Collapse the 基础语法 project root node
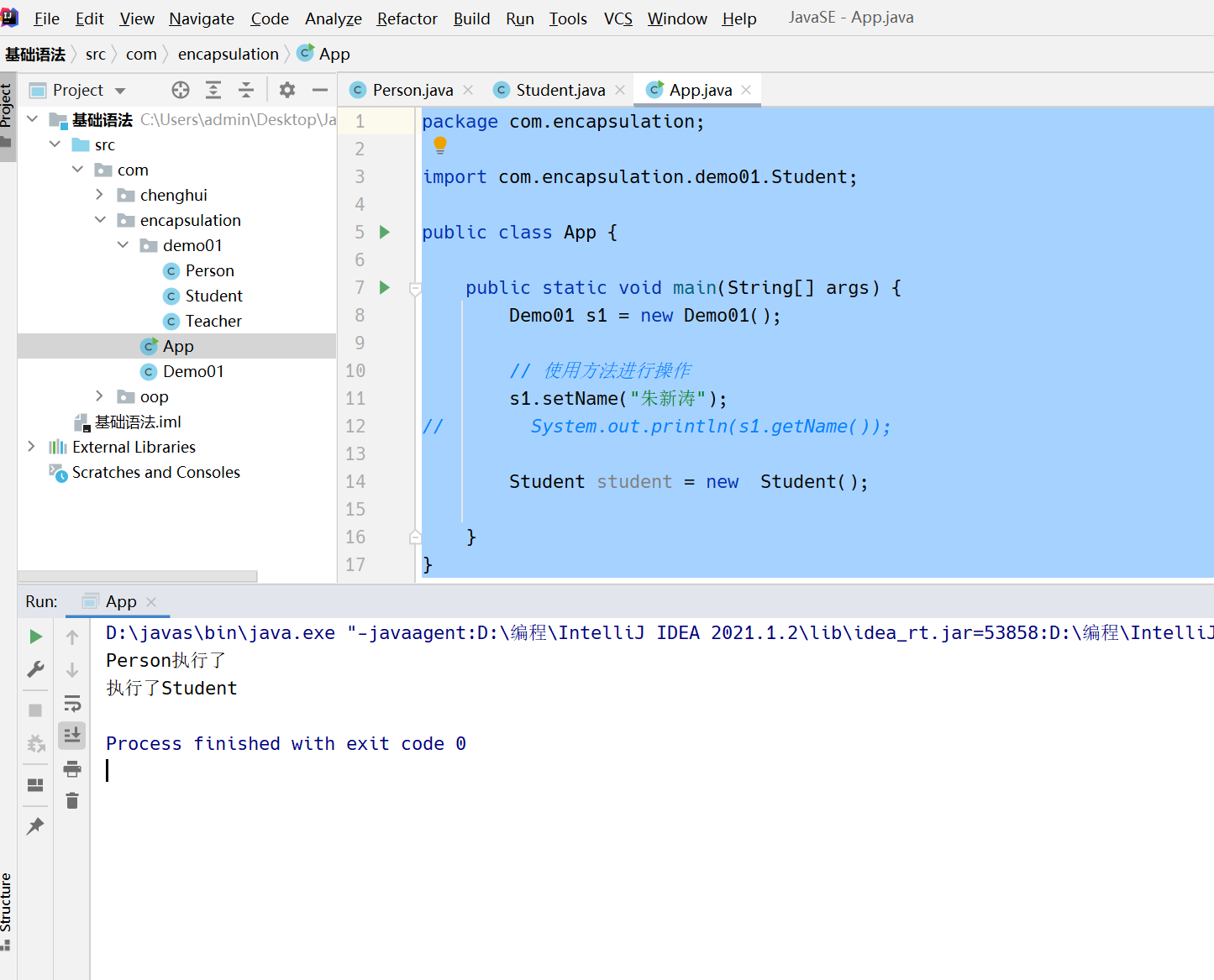The image size is (1214, 980). (x=32, y=119)
